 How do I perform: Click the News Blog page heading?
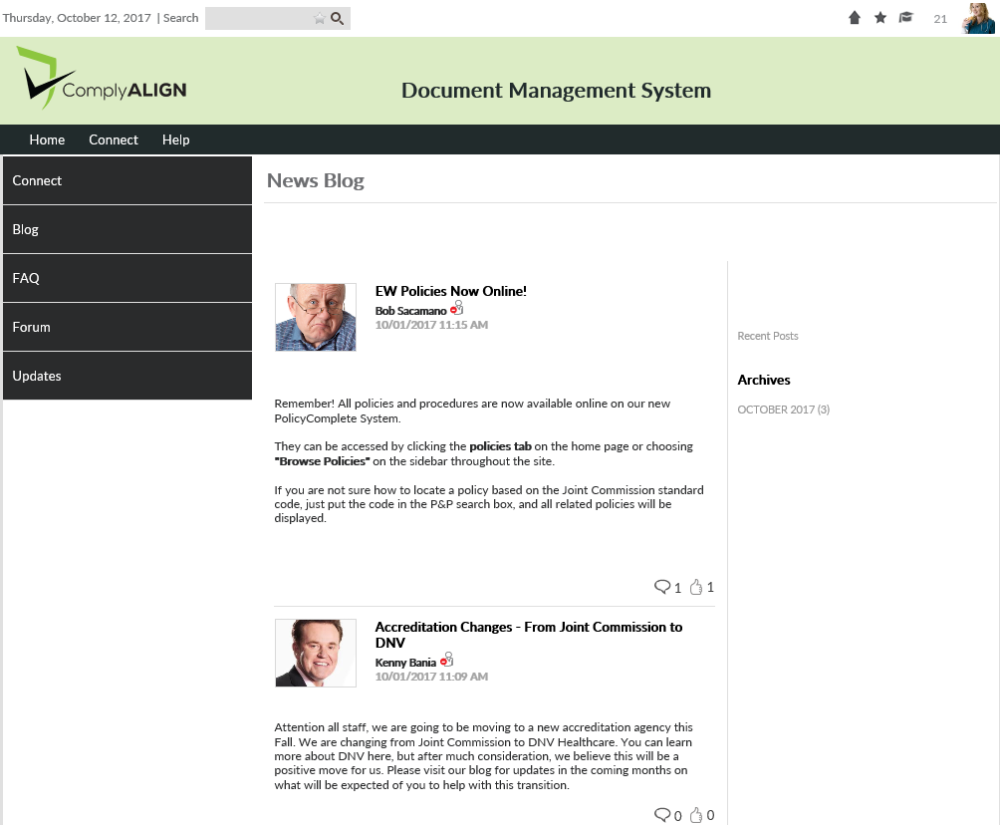[316, 181]
